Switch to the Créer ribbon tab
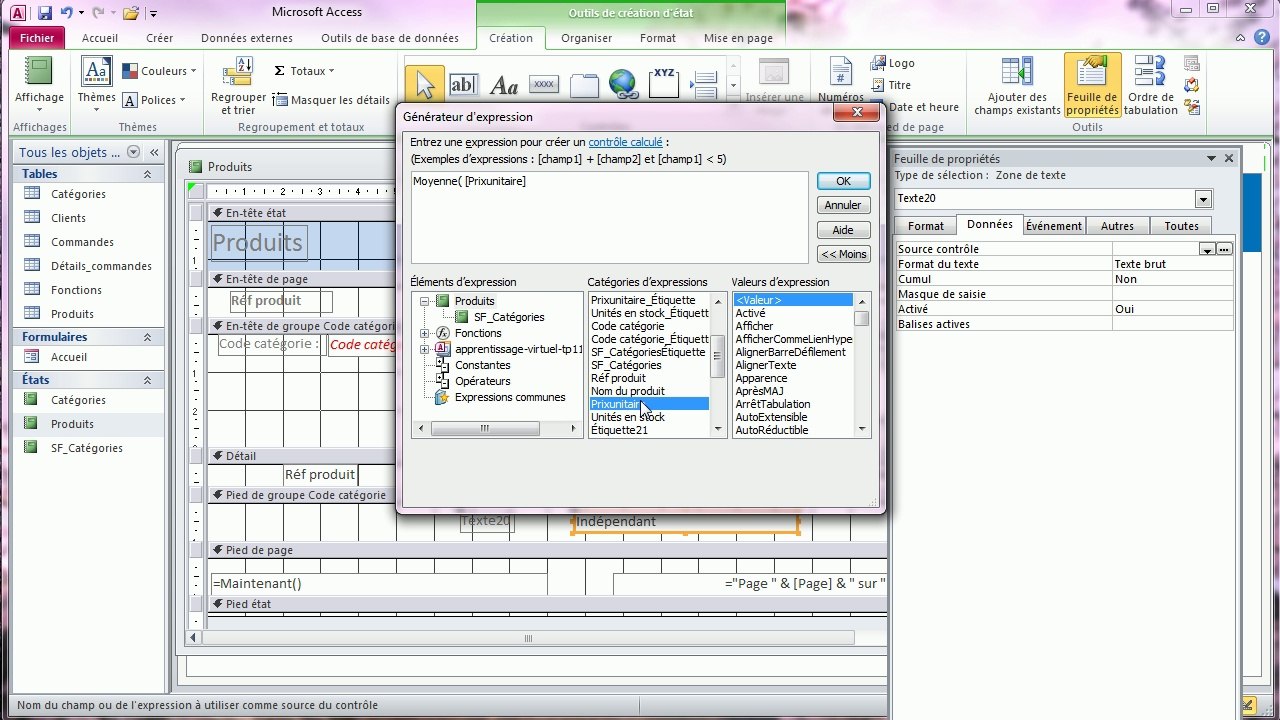The height and width of the screenshot is (720, 1280). click(160, 38)
